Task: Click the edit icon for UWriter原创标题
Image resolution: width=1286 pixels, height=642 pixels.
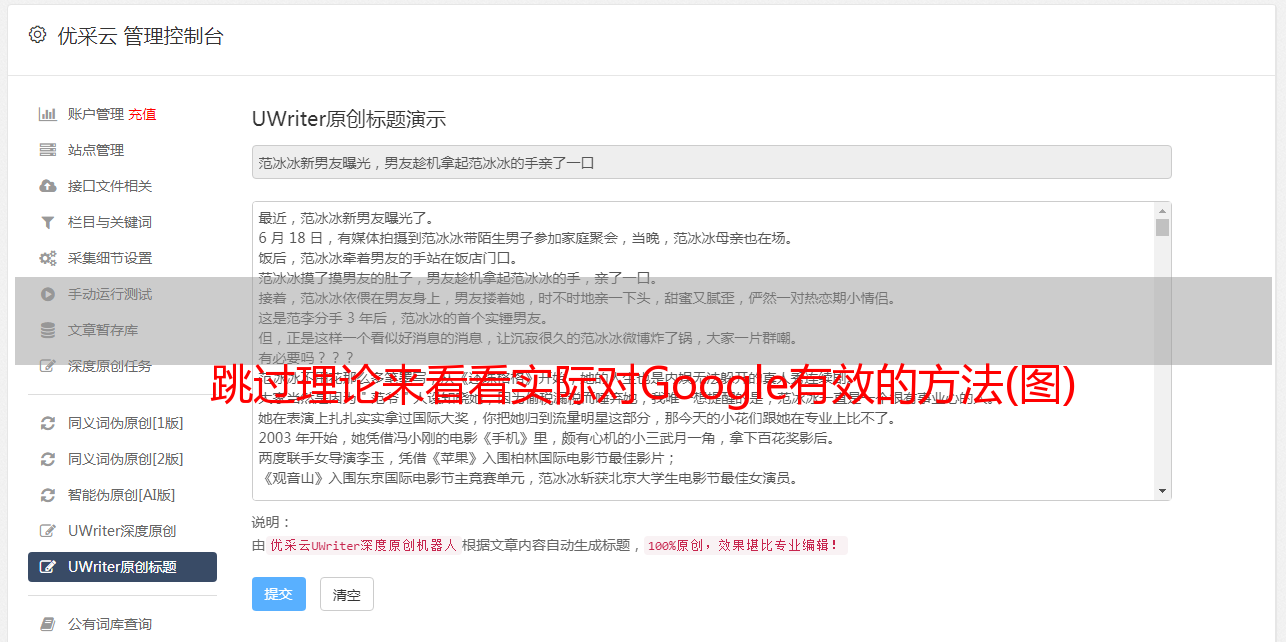Action: (47, 567)
